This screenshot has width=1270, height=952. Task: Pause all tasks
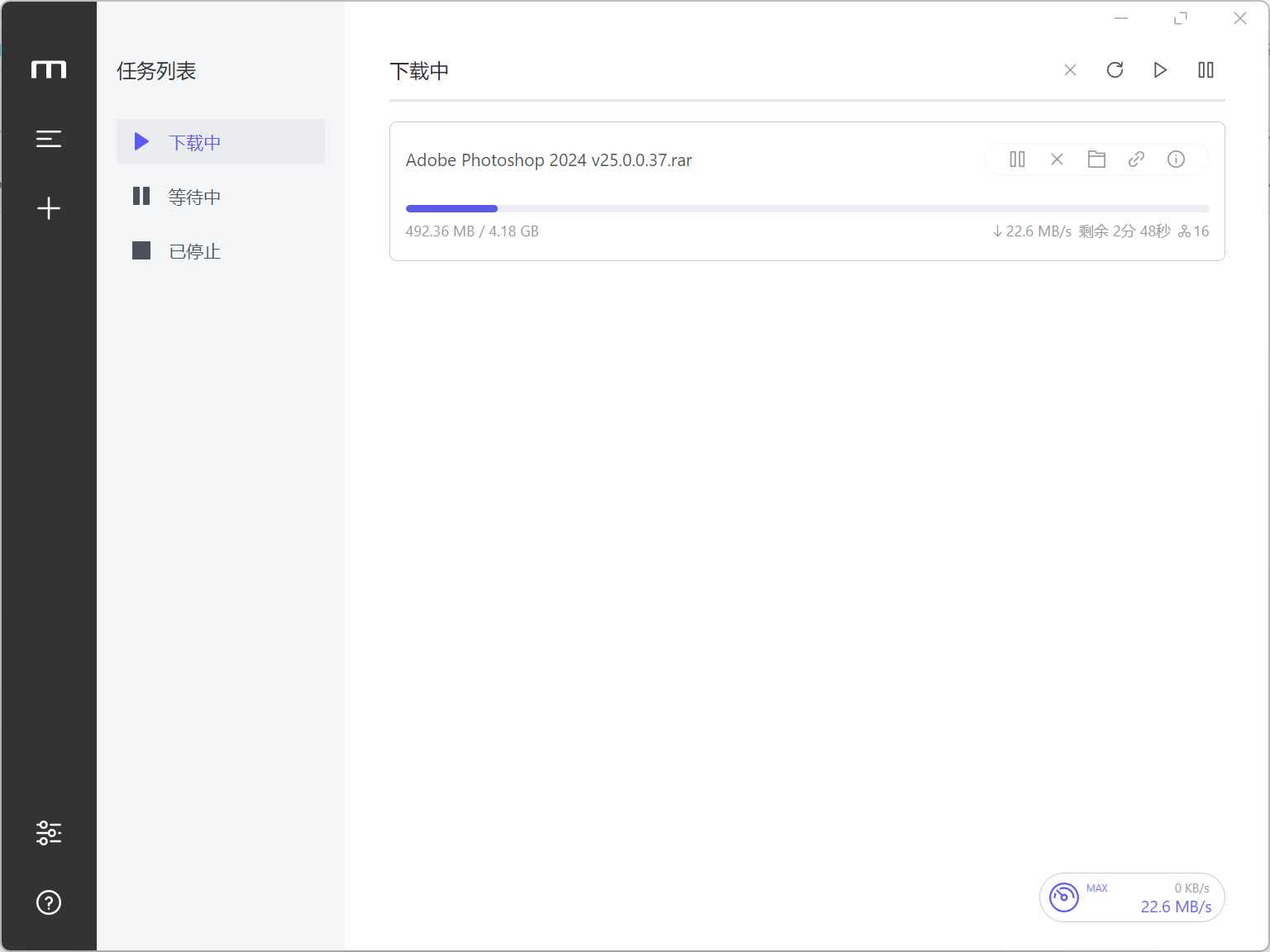coord(1206,70)
